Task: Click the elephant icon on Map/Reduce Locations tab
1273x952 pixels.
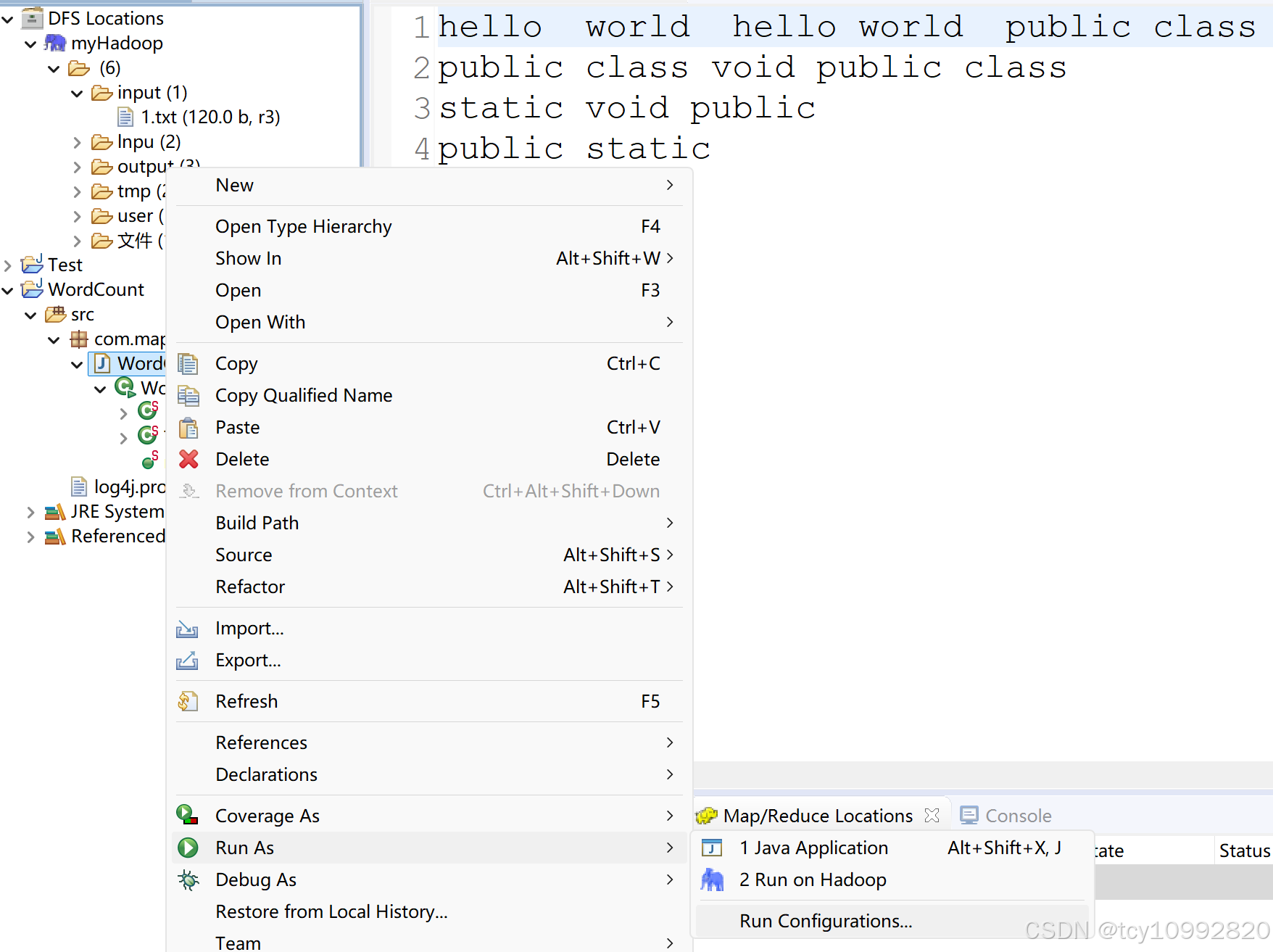Action: pyautogui.click(x=708, y=815)
